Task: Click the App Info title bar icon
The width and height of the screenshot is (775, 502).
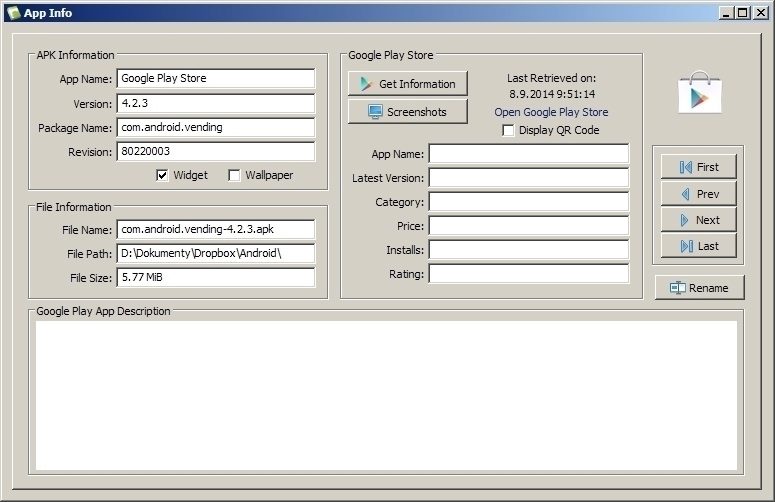Action: tap(13, 13)
